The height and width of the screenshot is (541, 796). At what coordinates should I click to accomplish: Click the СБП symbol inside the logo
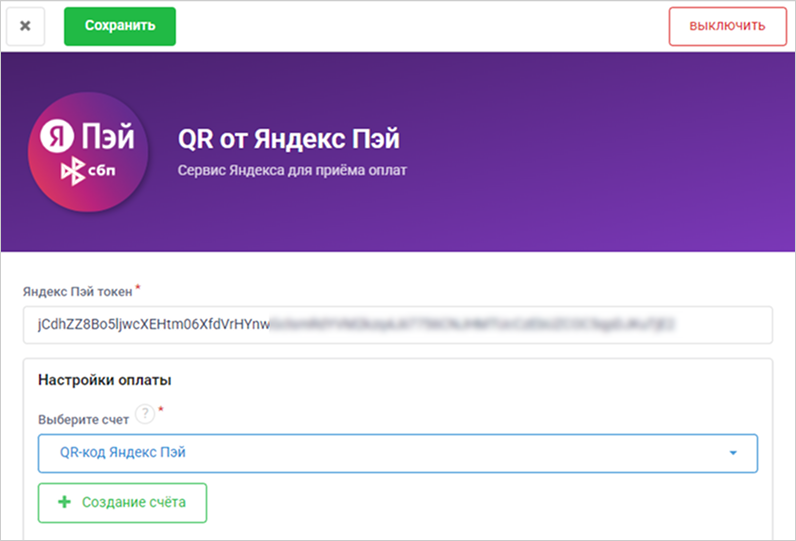[x=86, y=172]
